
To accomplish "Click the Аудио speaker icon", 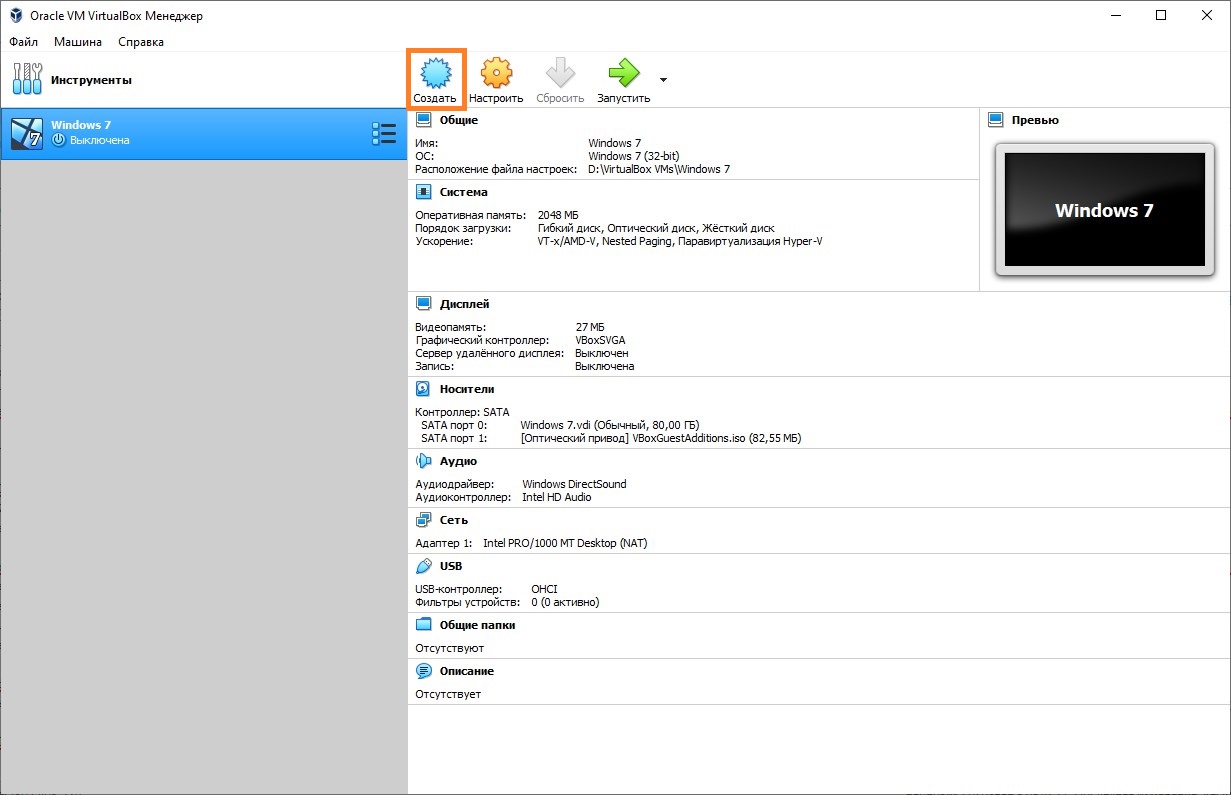I will 423,461.
